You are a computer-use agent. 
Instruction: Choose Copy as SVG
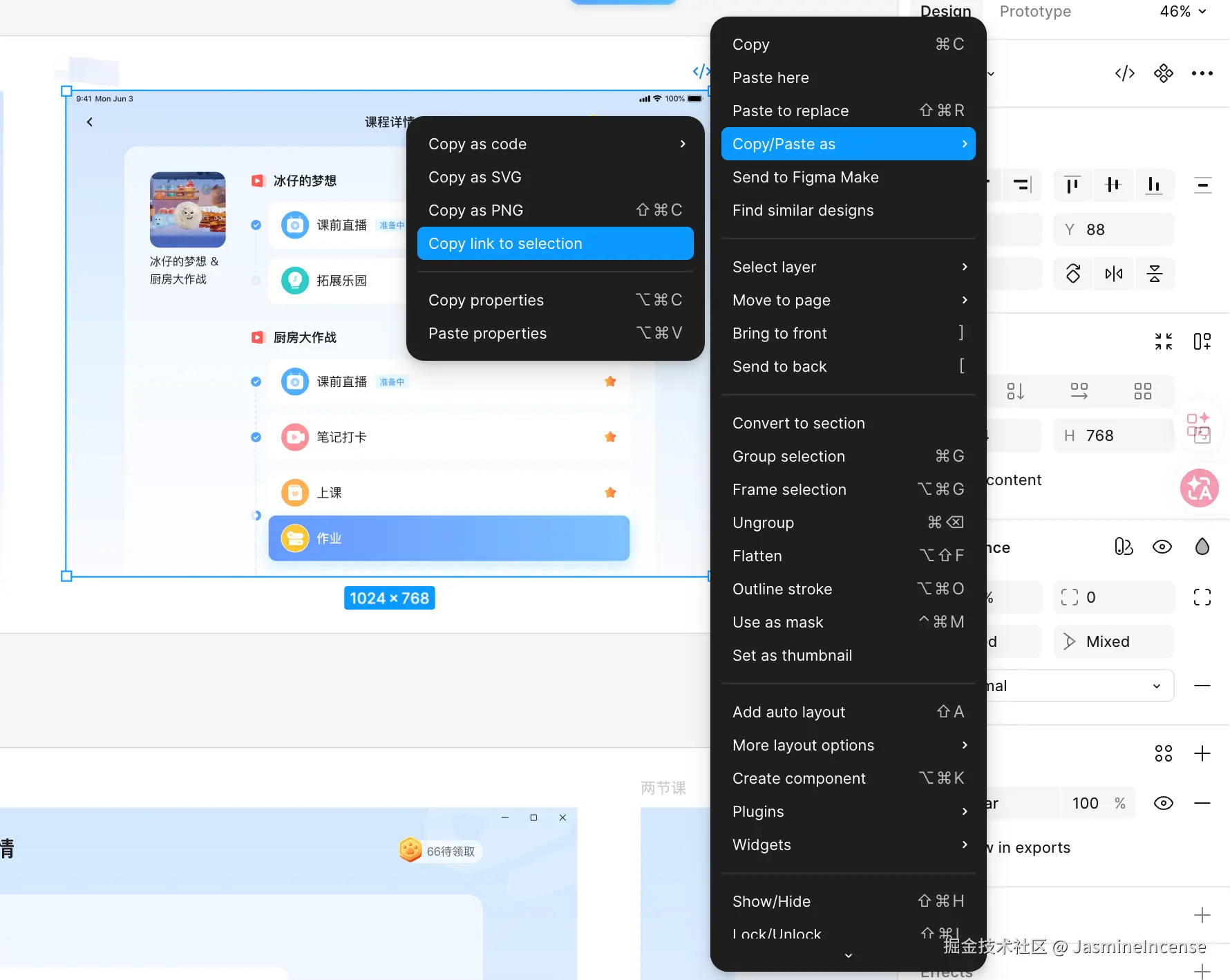pyautogui.click(x=555, y=177)
